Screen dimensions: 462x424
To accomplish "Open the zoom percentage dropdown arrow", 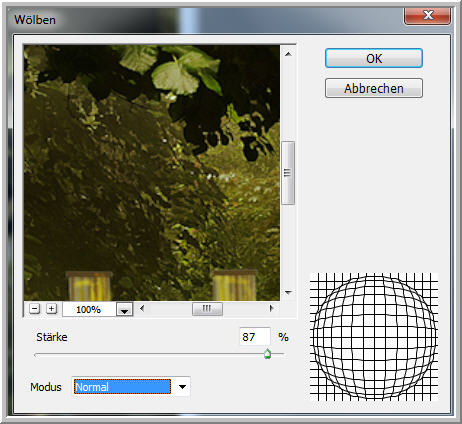I will 125,309.
